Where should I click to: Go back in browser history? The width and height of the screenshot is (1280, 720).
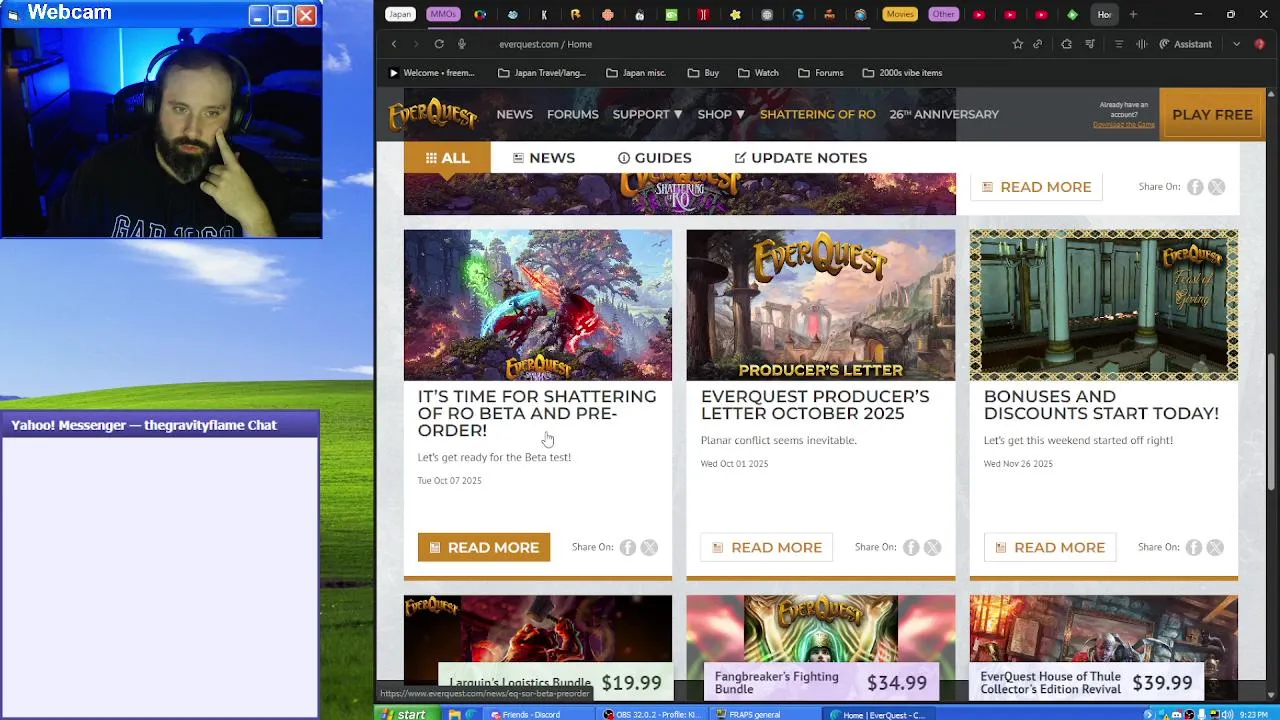pos(394,44)
